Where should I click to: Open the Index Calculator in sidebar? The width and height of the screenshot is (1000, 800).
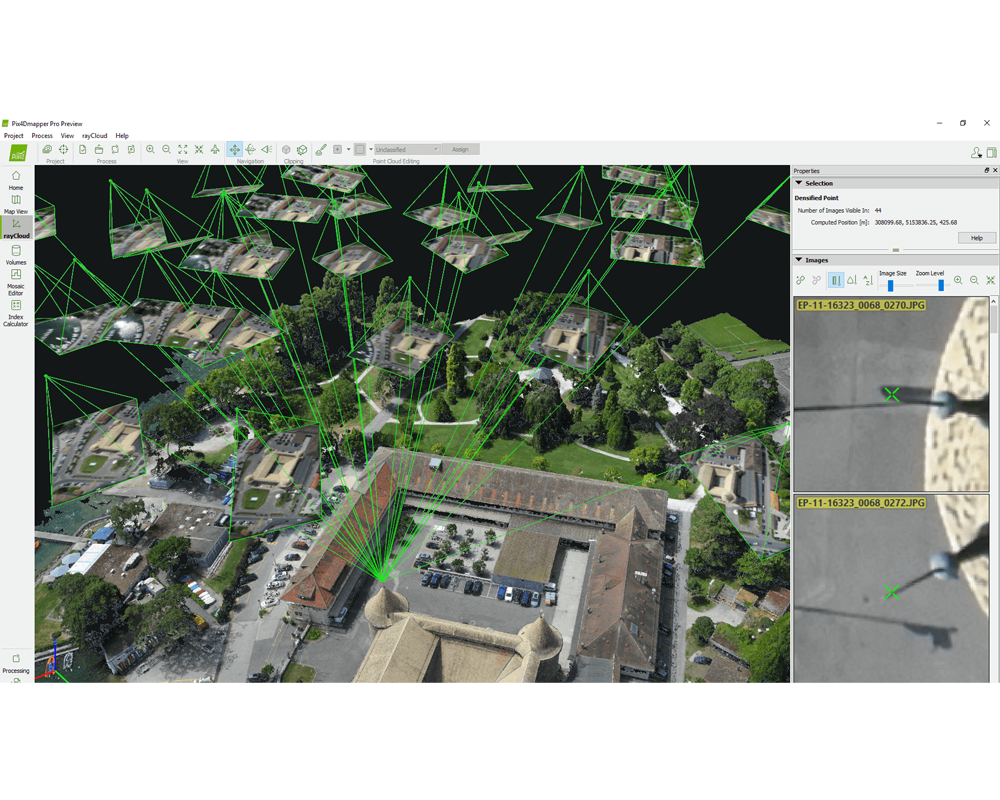click(16, 313)
